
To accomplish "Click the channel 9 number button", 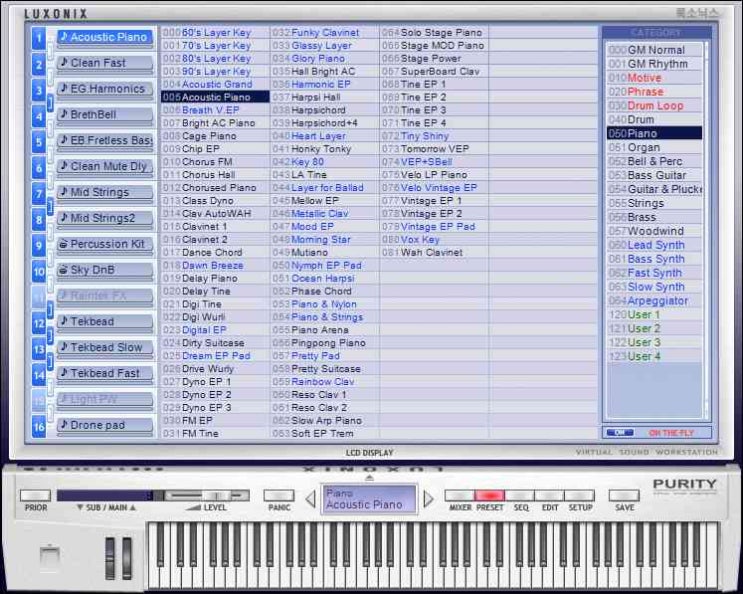I will [x=39, y=245].
